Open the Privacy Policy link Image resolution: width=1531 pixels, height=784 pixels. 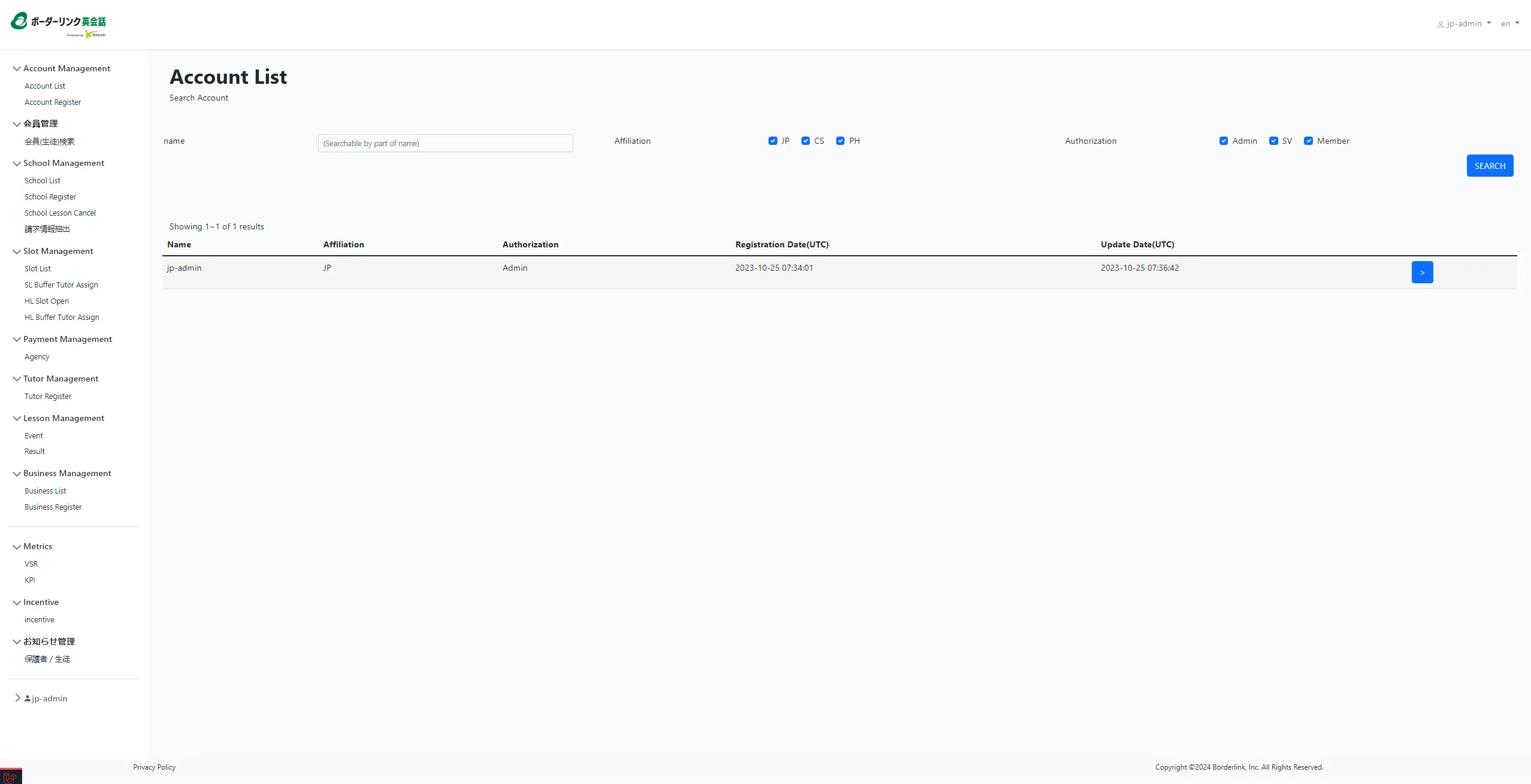(155, 767)
